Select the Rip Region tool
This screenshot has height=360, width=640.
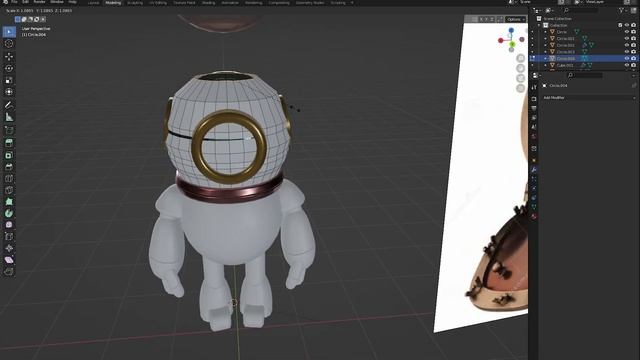(x=9, y=271)
